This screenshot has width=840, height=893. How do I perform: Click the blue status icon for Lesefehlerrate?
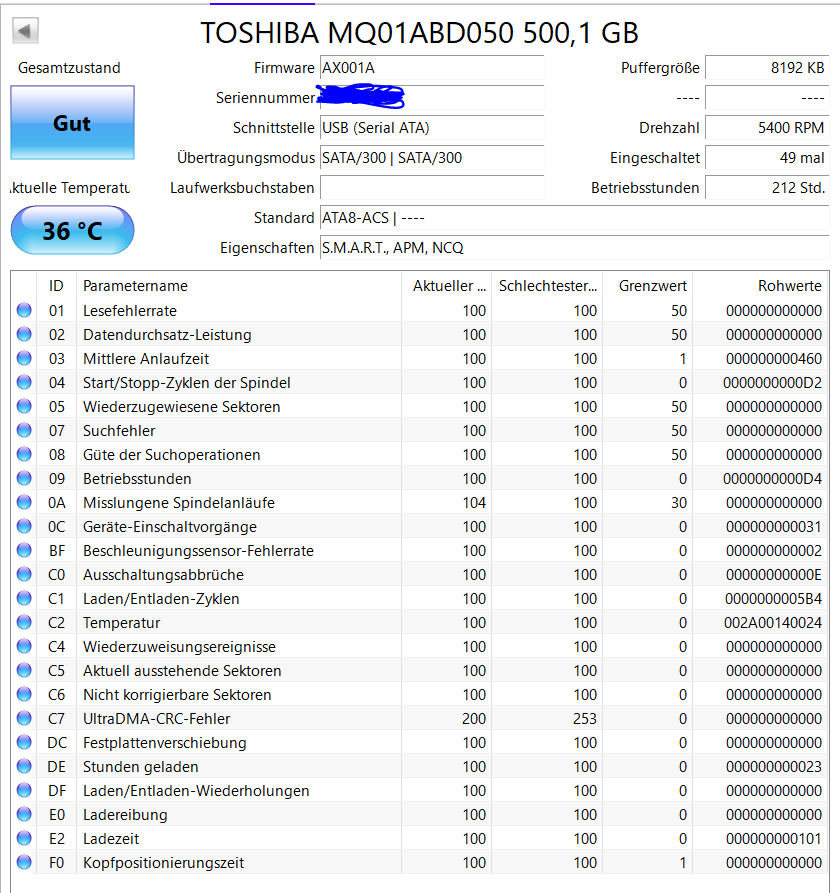click(x=24, y=310)
